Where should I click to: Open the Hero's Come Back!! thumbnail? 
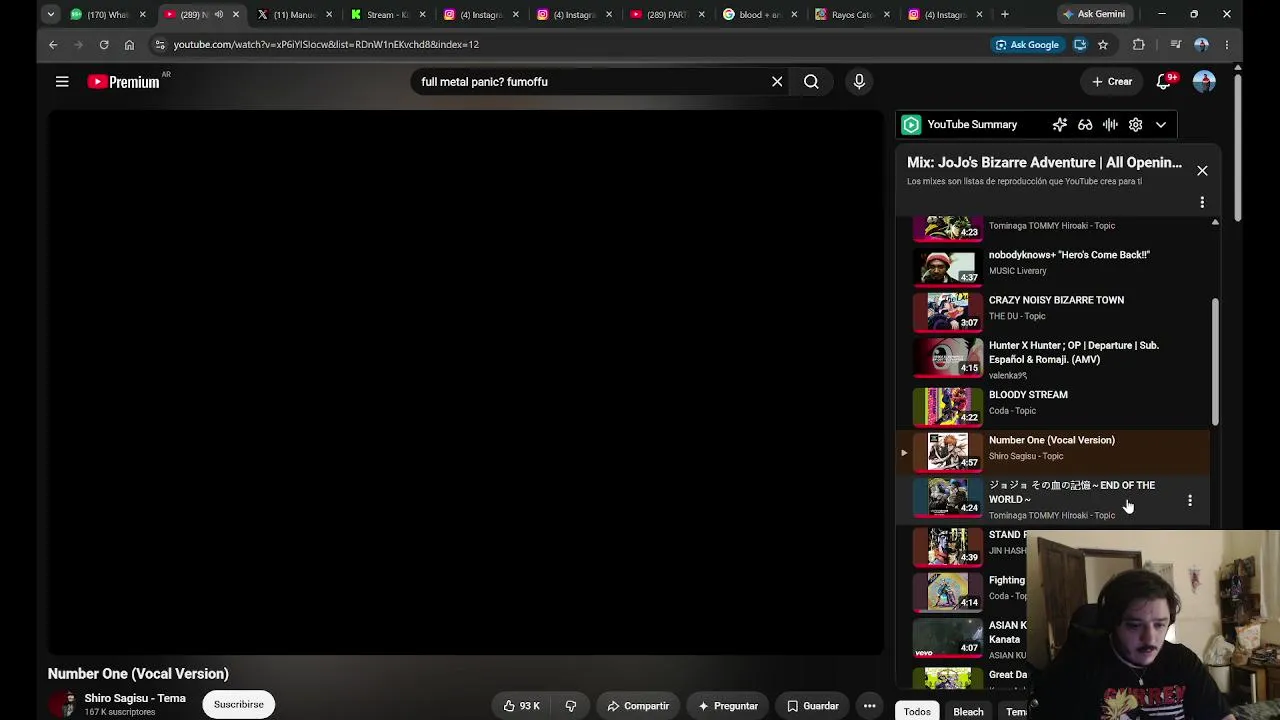(x=948, y=266)
